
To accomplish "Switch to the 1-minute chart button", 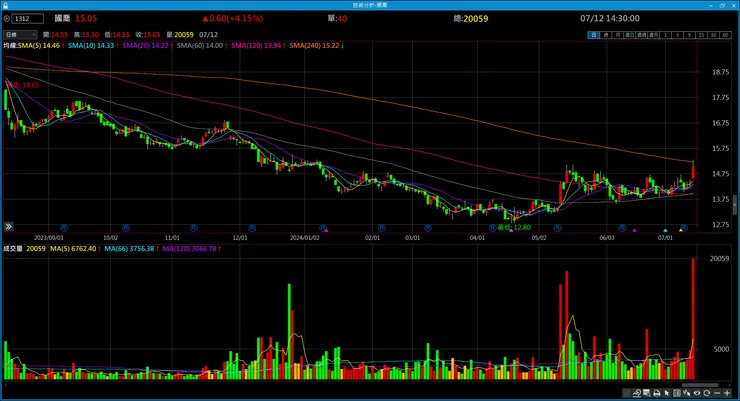I will click(665, 35).
